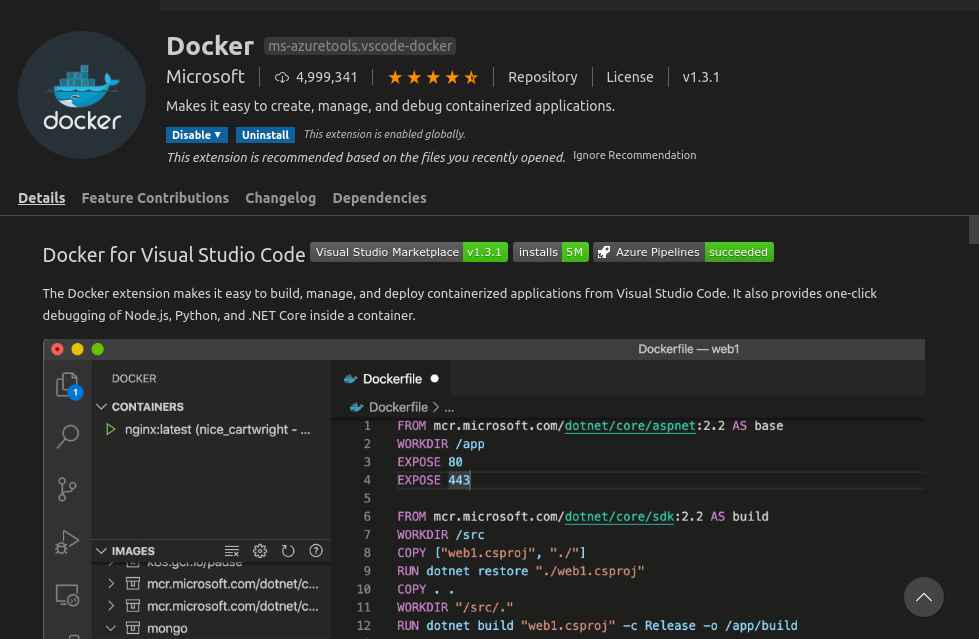Expand the first mcr.microsoft.com/dotnet image node
Viewport: 979px width, 639px height.
click(111, 583)
